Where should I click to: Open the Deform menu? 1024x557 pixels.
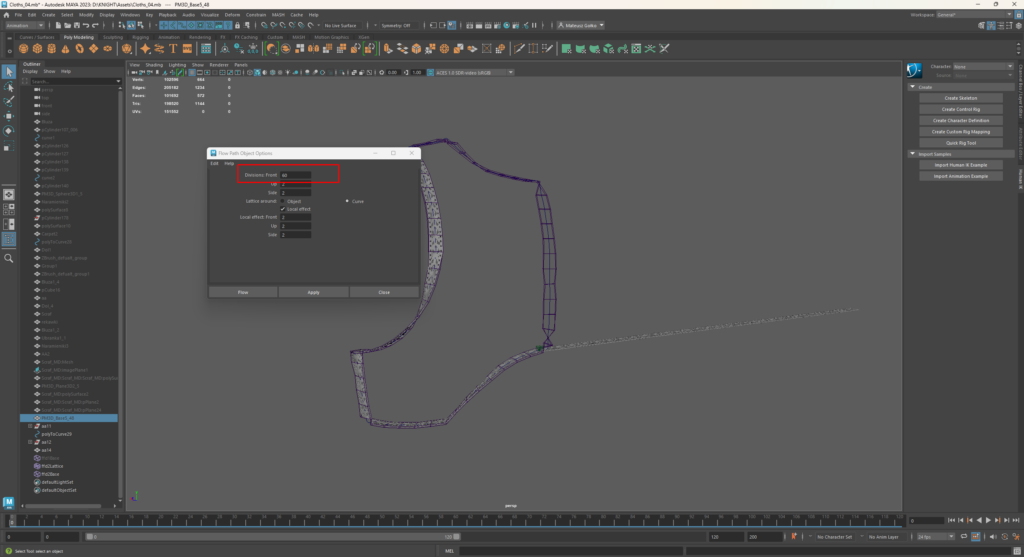[x=232, y=15]
